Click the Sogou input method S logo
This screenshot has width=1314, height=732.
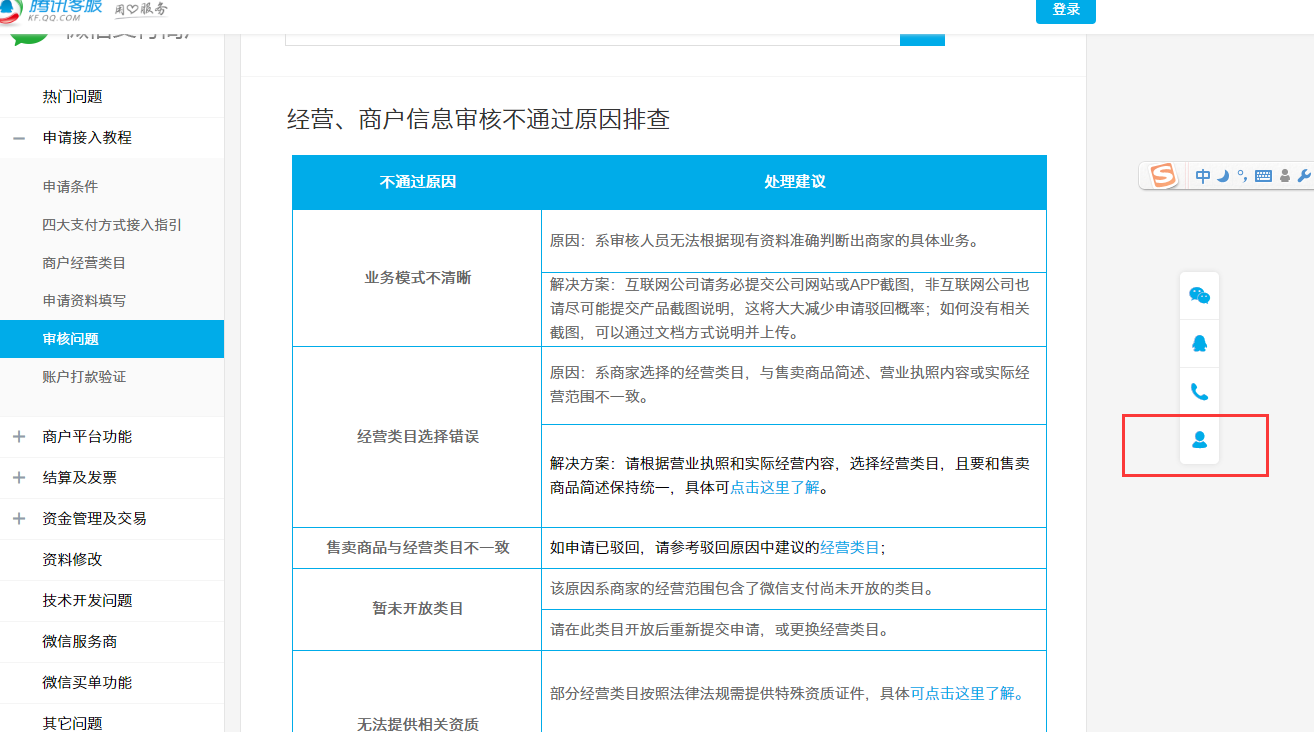(1163, 176)
